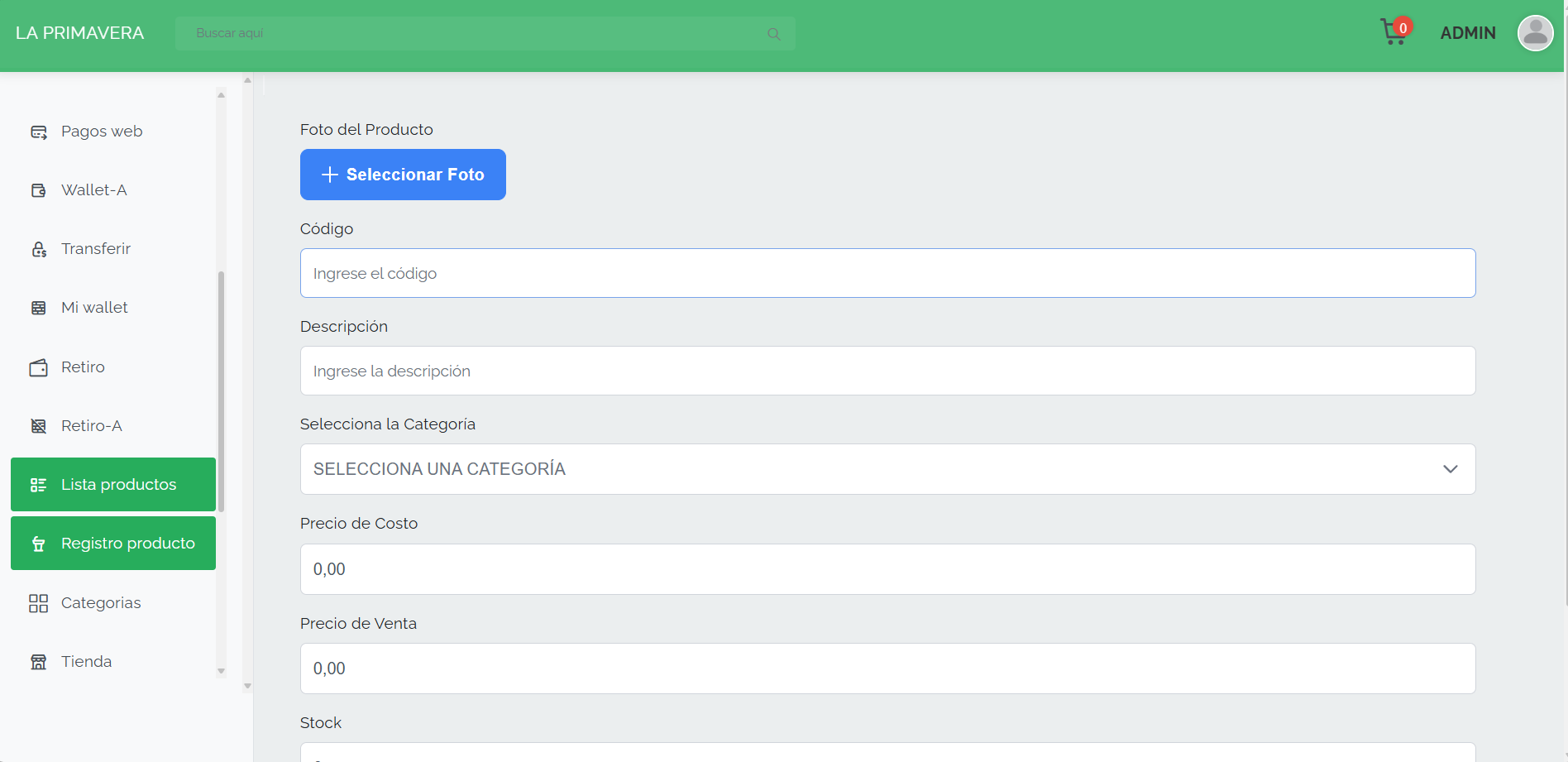Click into the Precio de Venta field

[887, 669]
